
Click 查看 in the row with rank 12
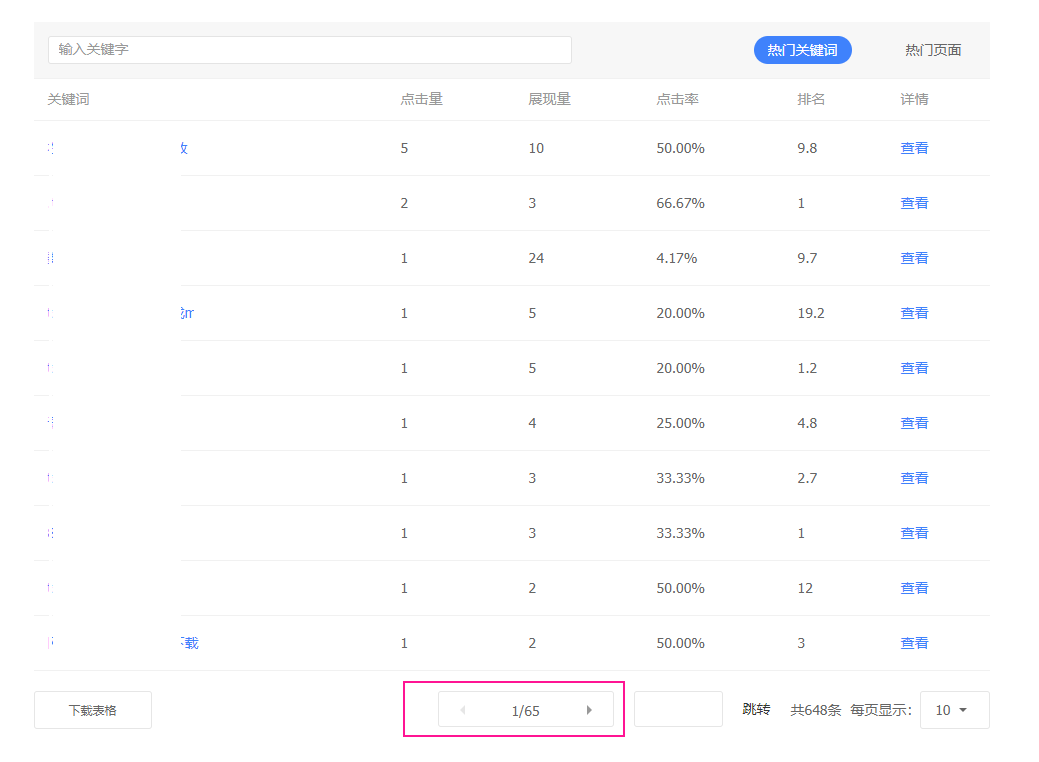tap(914, 588)
